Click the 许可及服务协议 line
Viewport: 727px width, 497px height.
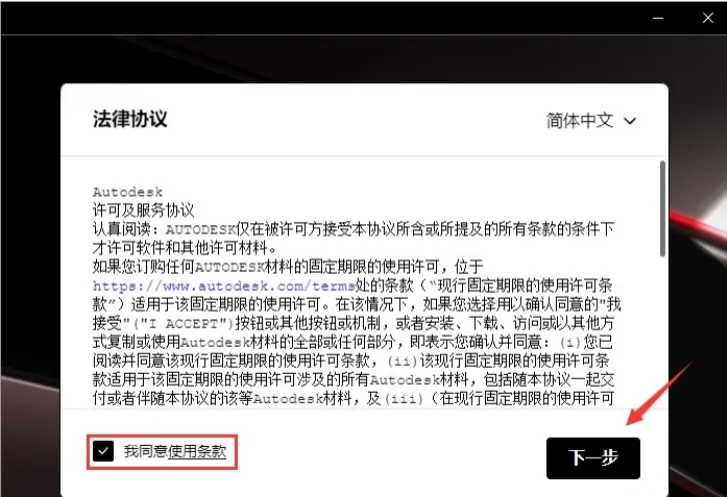[143, 210]
